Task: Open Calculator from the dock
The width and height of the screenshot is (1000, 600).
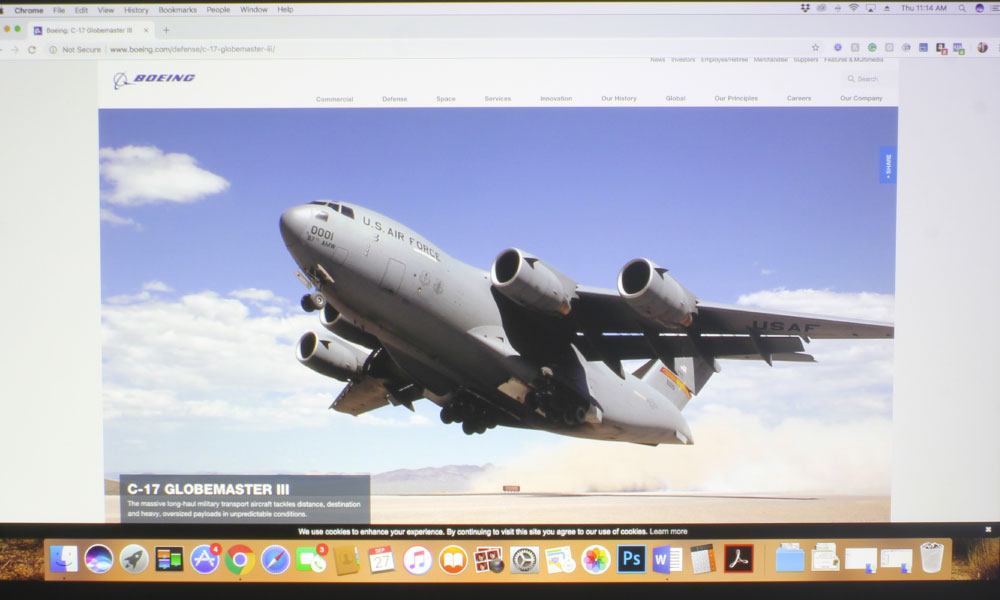Action: [703, 559]
